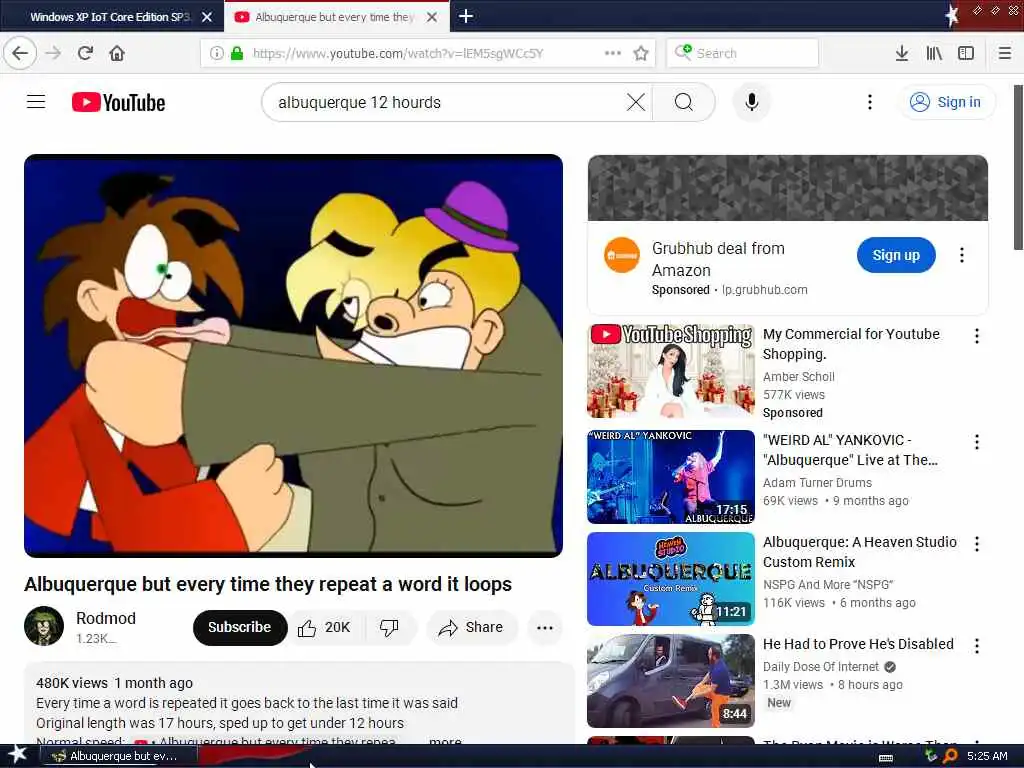Open a new tab with plus button
1024x768 pixels.
(466, 16)
